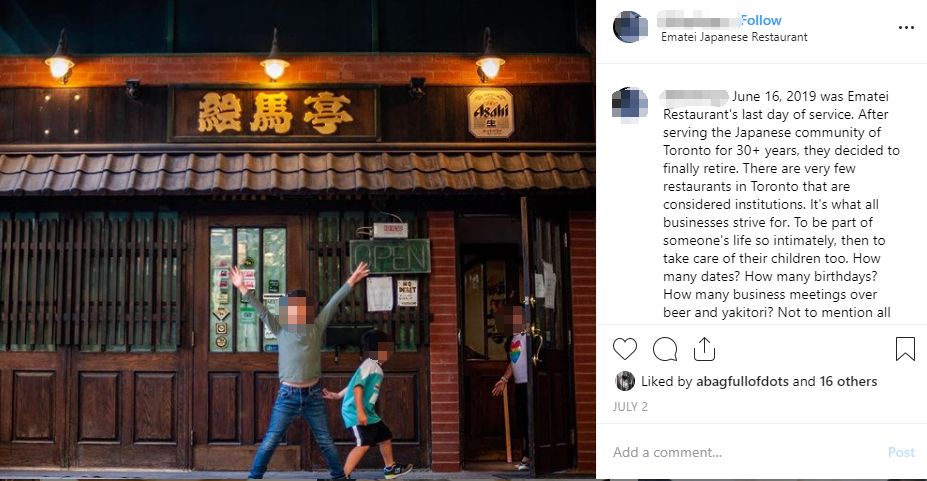
Task: Open the three-dot more options menu
Action: [x=906, y=28]
